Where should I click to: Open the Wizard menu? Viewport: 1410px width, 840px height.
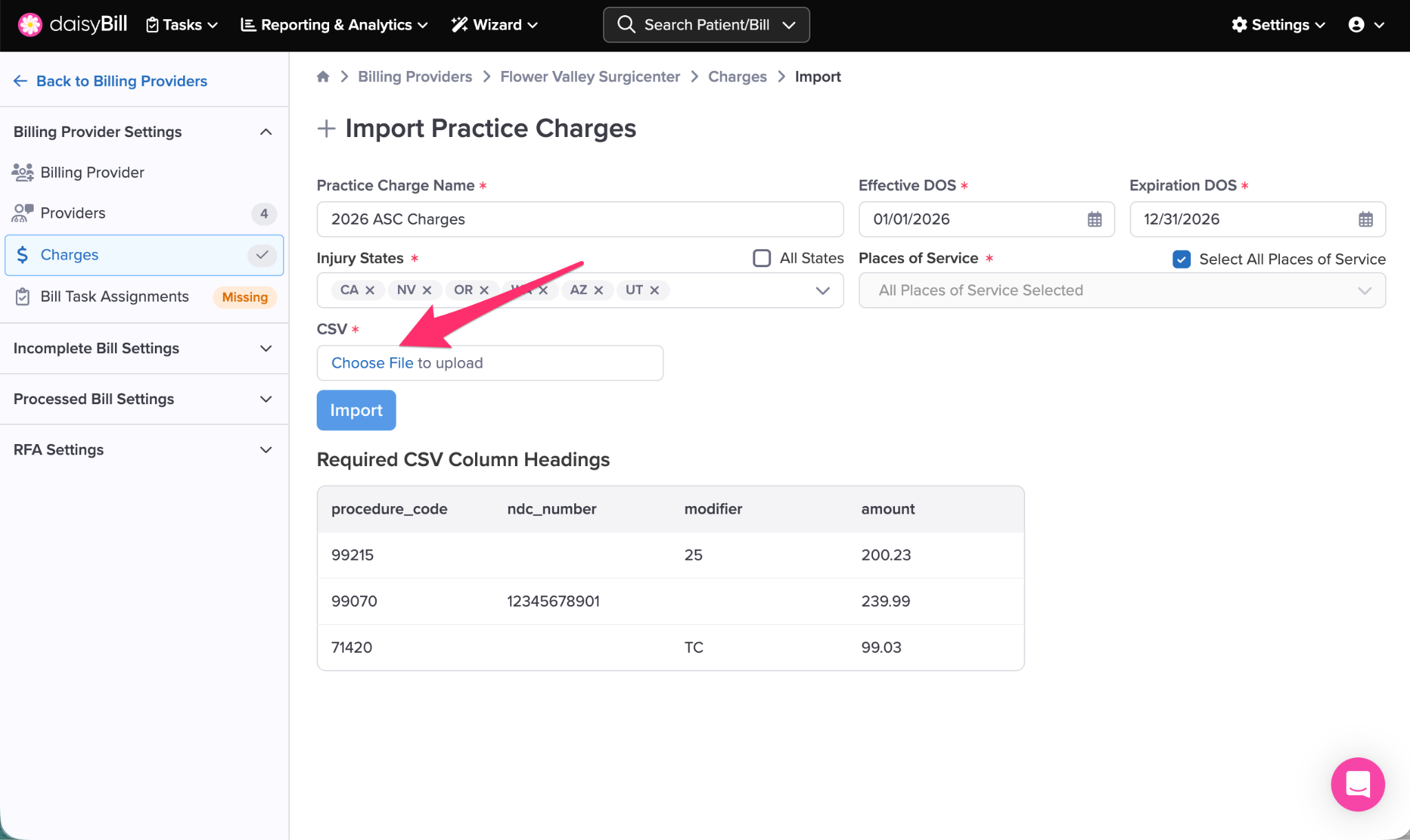(x=494, y=25)
